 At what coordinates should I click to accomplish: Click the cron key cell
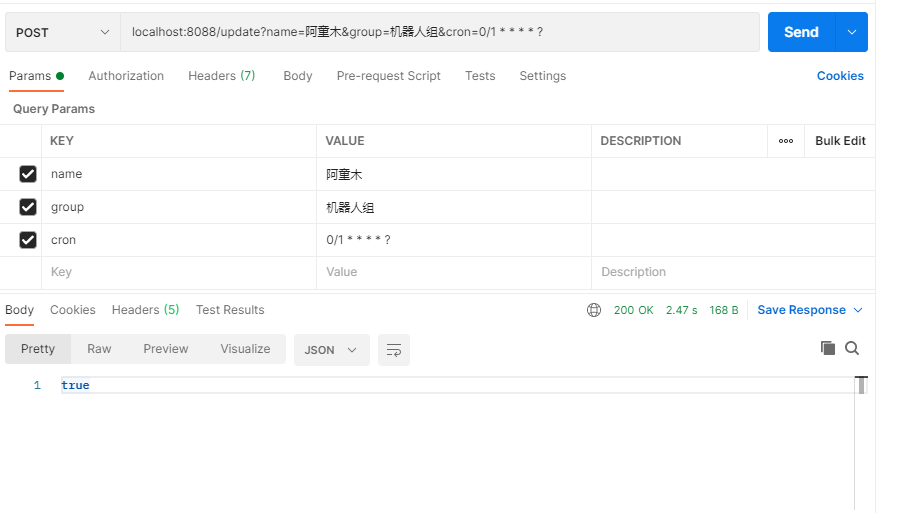(179, 240)
